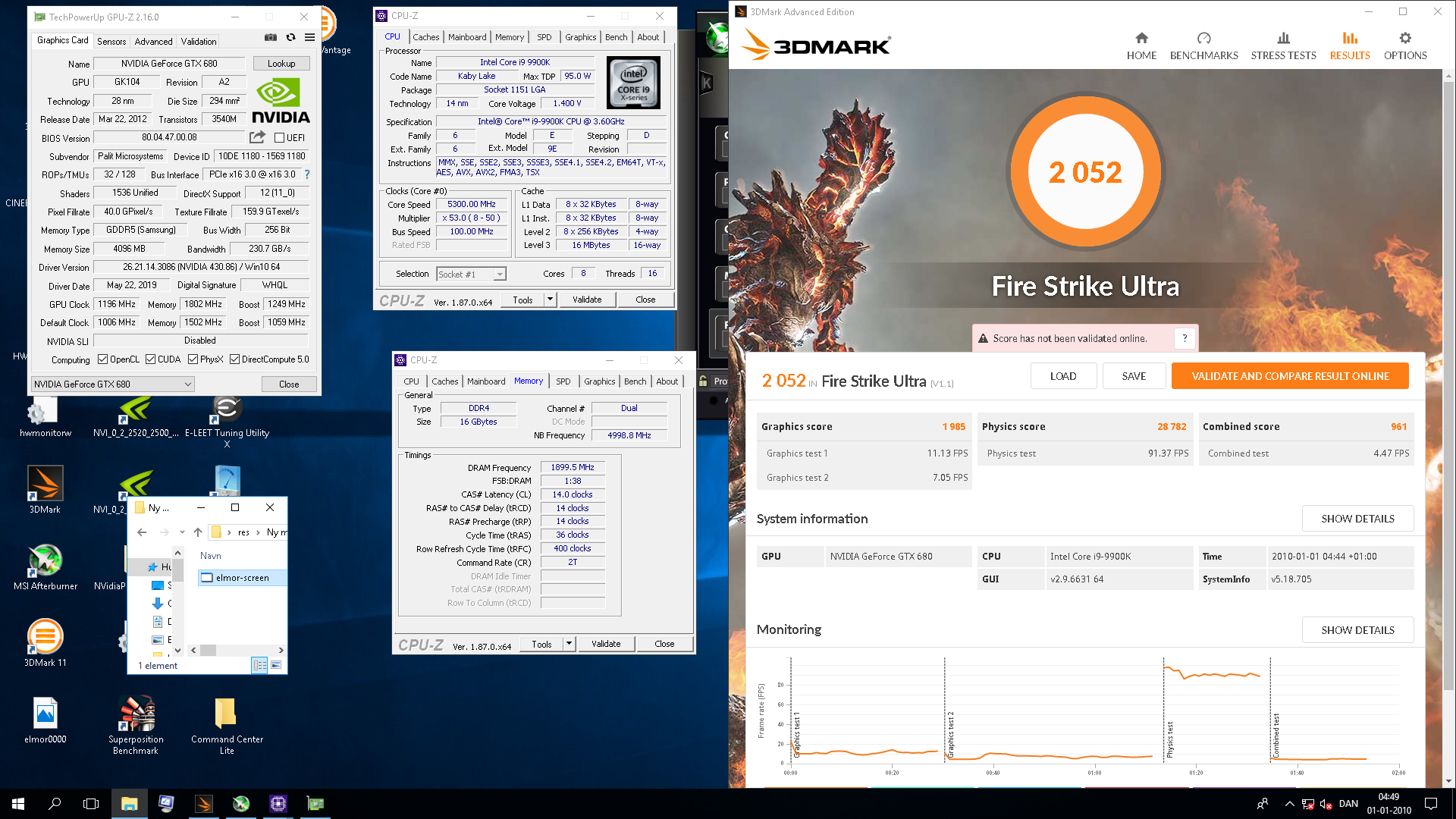Toggle DirectCompute 5.0 checkbox in GPU-Z
This screenshot has width=1456, height=819.
(x=234, y=359)
